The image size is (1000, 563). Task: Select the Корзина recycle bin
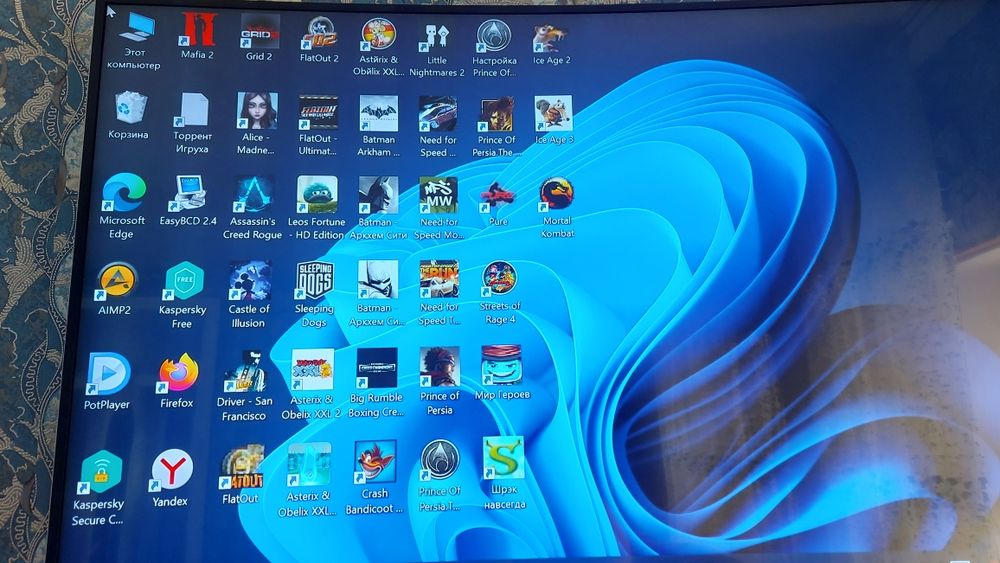[x=129, y=115]
